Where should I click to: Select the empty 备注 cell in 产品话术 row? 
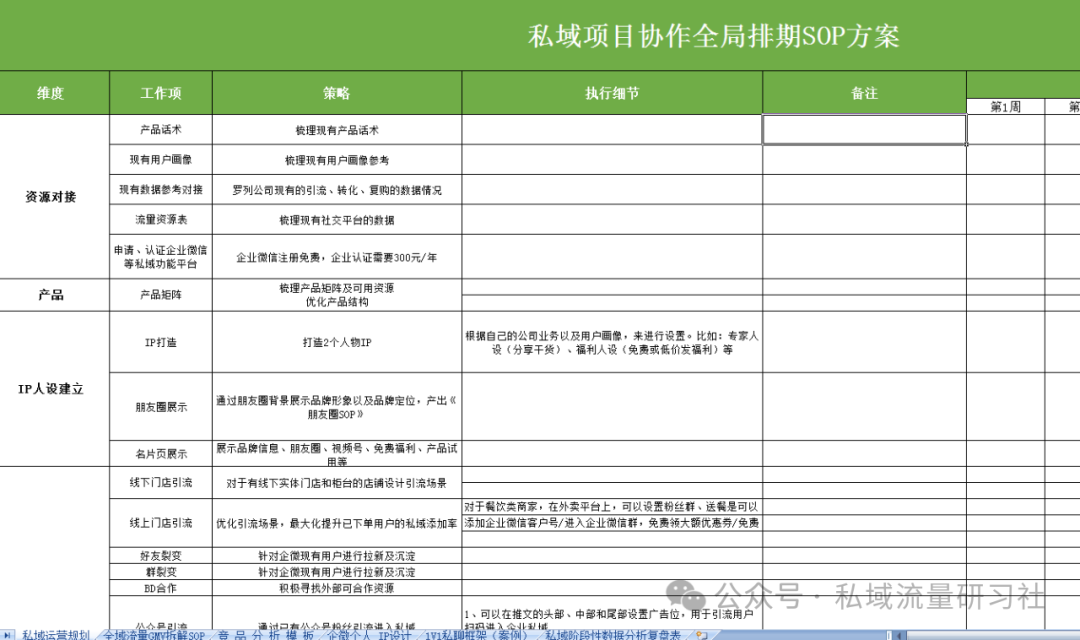pyautogui.click(x=864, y=130)
